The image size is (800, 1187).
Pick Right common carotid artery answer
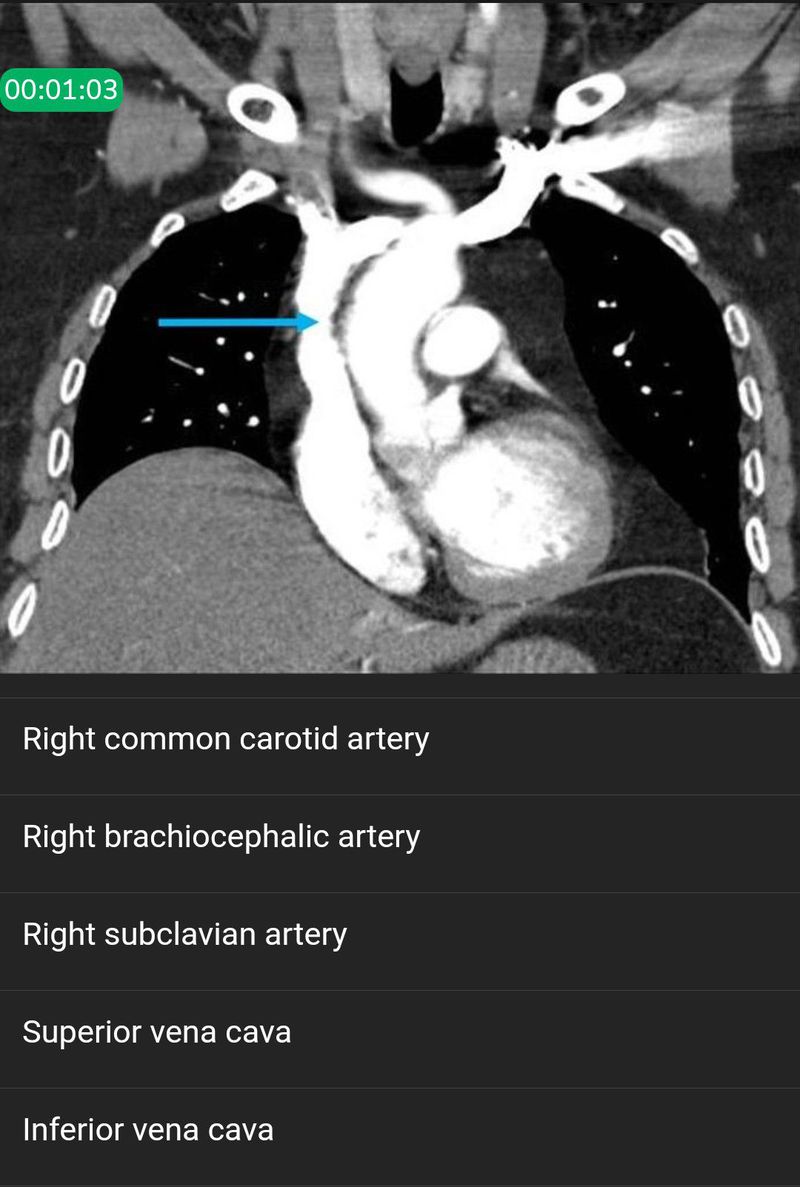400,739
